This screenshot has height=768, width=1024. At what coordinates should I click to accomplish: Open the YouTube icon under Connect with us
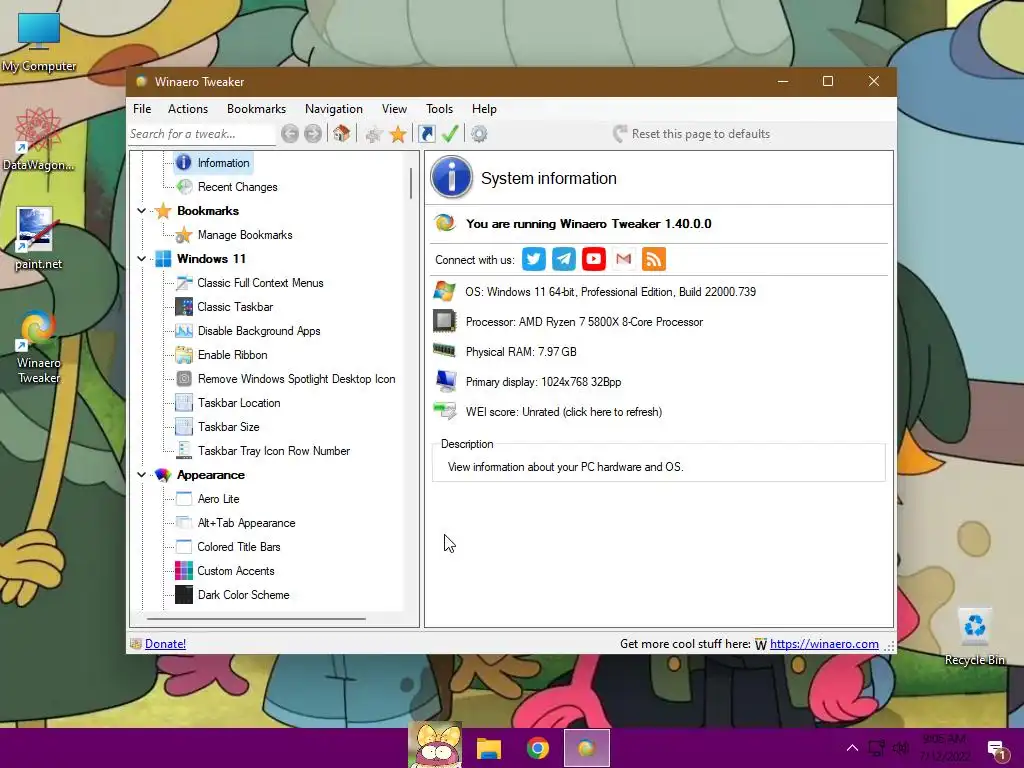point(594,259)
